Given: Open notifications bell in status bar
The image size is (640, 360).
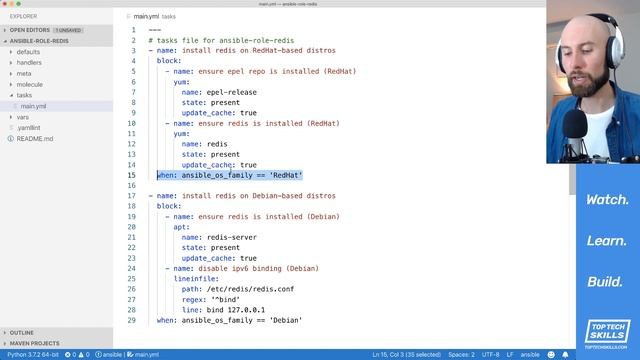Looking at the screenshot, I should 565,355.
